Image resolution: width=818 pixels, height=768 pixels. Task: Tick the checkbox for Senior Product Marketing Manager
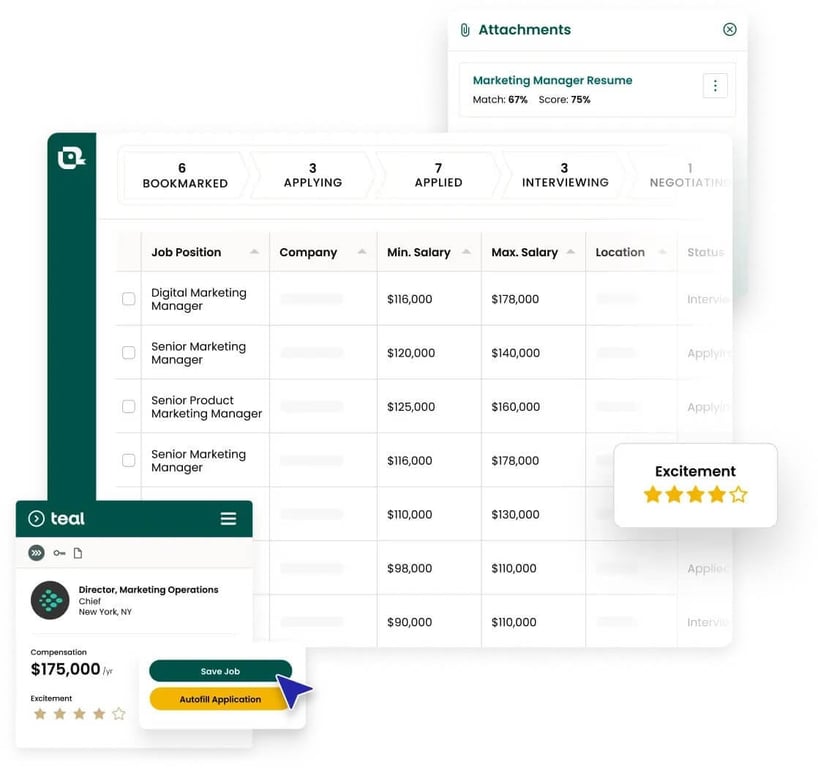[x=128, y=406]
